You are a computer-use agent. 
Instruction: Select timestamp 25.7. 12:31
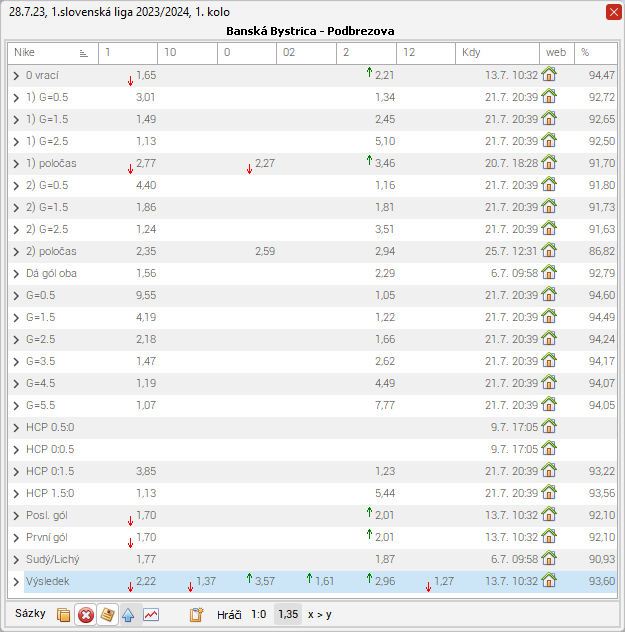(511, 251)
